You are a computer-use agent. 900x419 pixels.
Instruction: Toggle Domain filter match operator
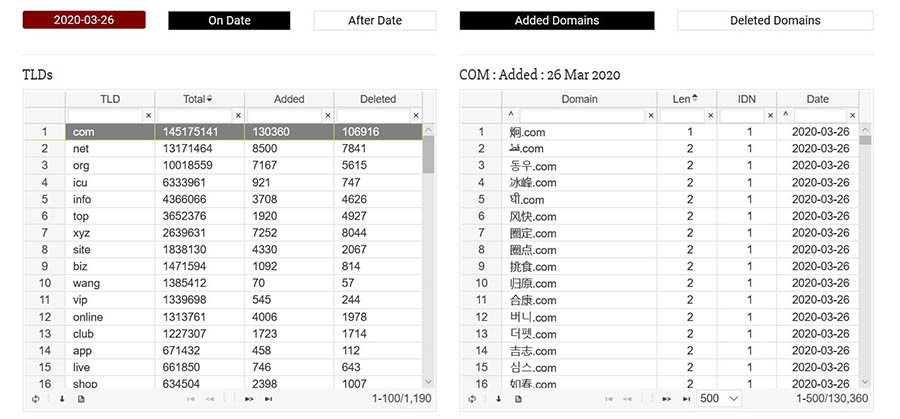click(x=511, y=115)
